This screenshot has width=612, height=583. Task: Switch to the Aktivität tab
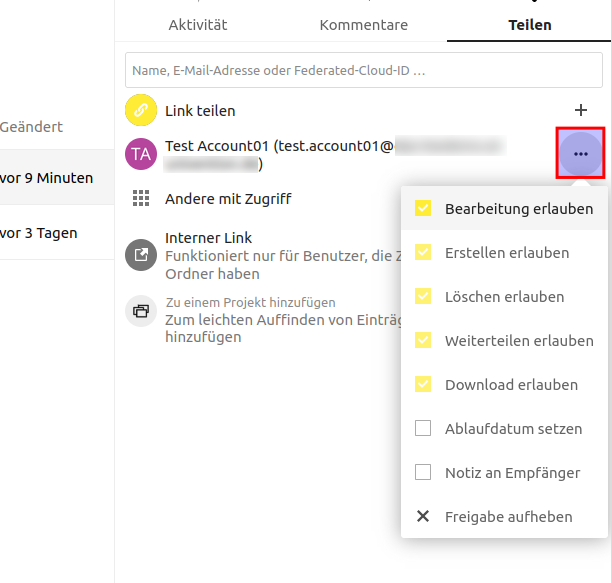pos(198,25)
